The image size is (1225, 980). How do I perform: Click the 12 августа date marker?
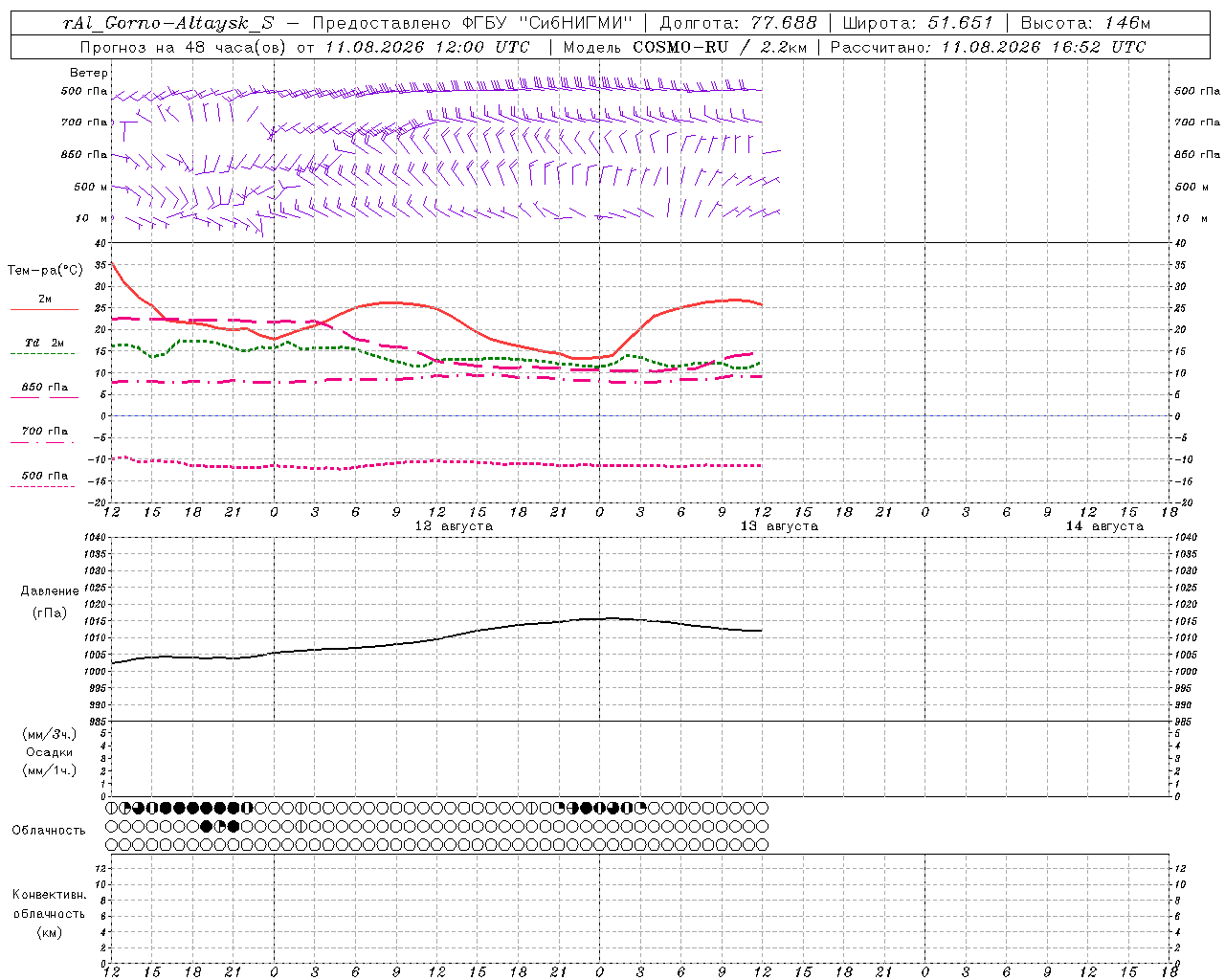pyautogui.click(x=454, y=526)
